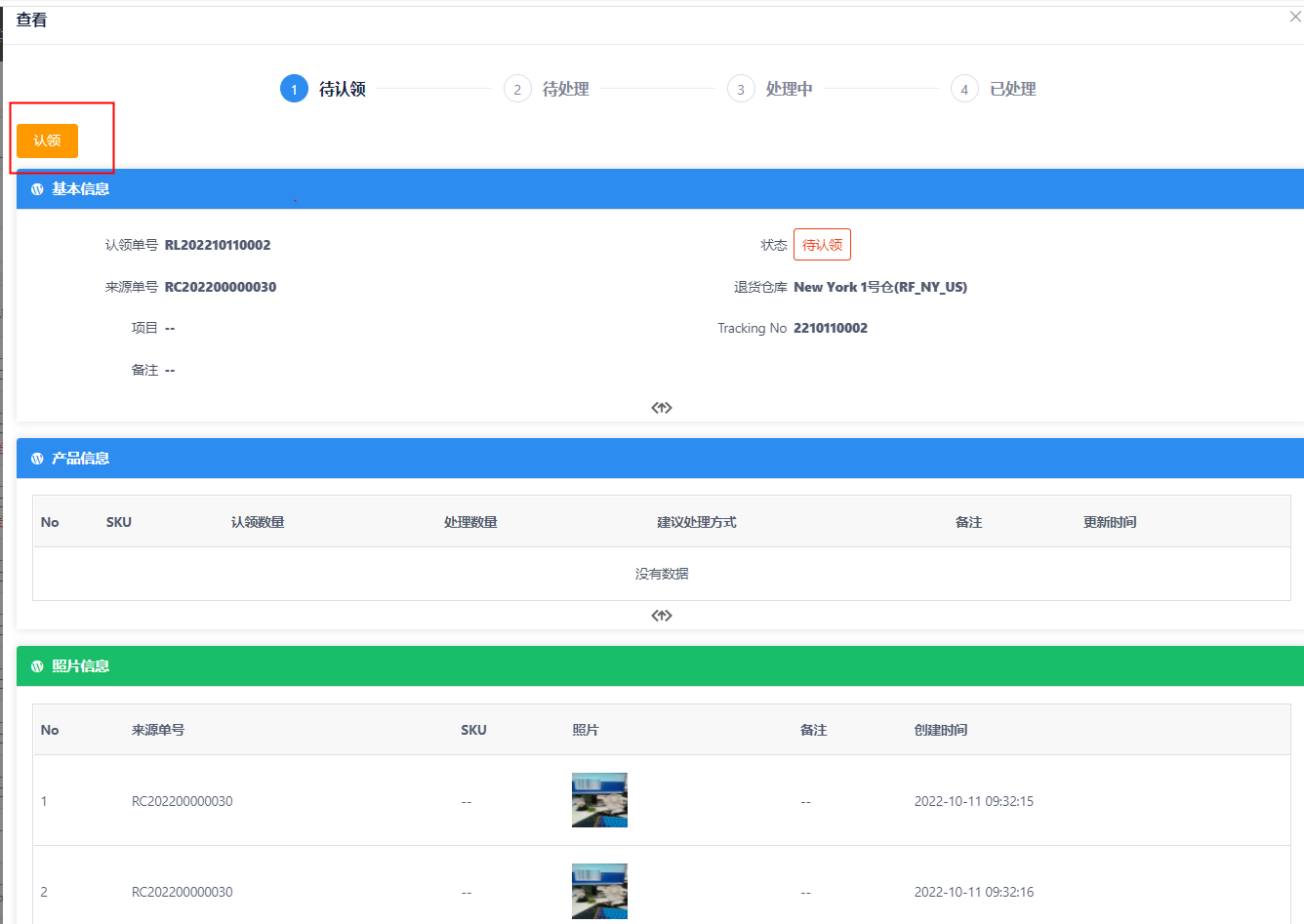The height and width of the screenshot is (924, 1304).
Task: Click claim number RL202210110002
Action: point(218,245)
